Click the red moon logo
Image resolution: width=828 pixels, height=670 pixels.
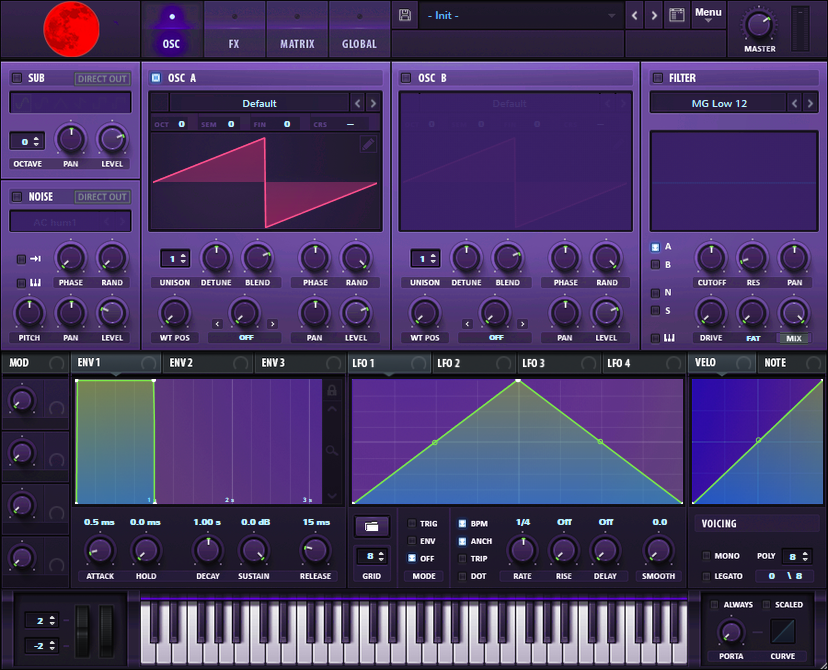[71, 29]
